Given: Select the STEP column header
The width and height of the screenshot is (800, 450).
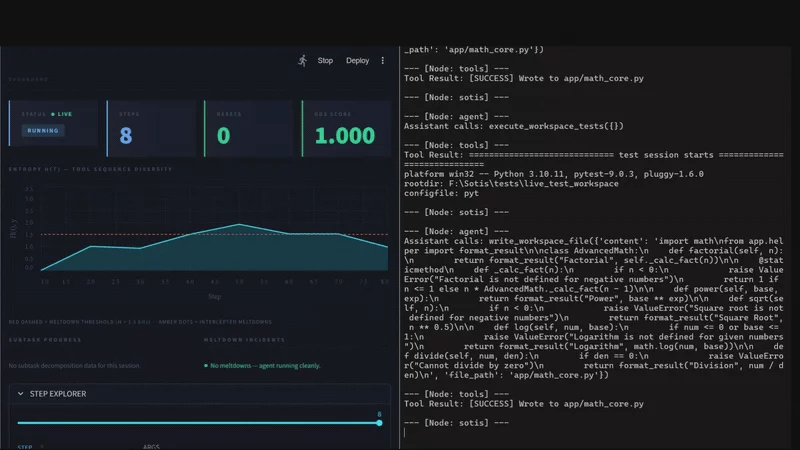Looking at the screenshot, I should (24, 447).
